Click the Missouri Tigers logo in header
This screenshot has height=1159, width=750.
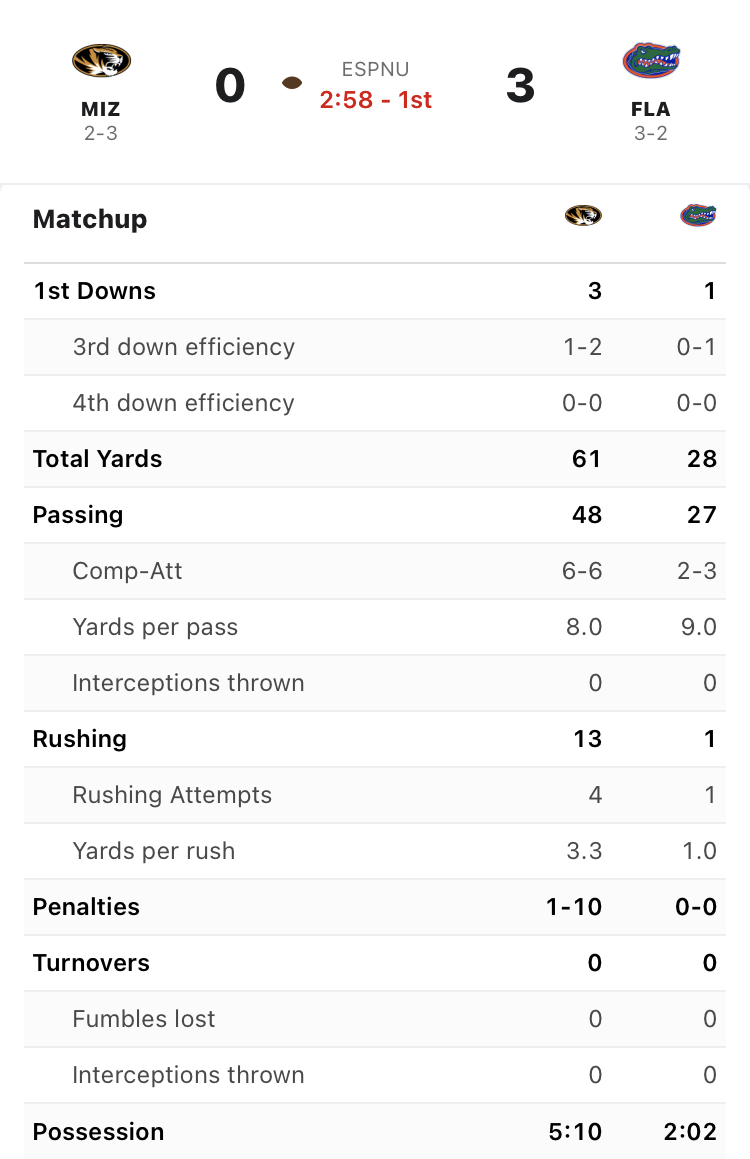point(101,61)
